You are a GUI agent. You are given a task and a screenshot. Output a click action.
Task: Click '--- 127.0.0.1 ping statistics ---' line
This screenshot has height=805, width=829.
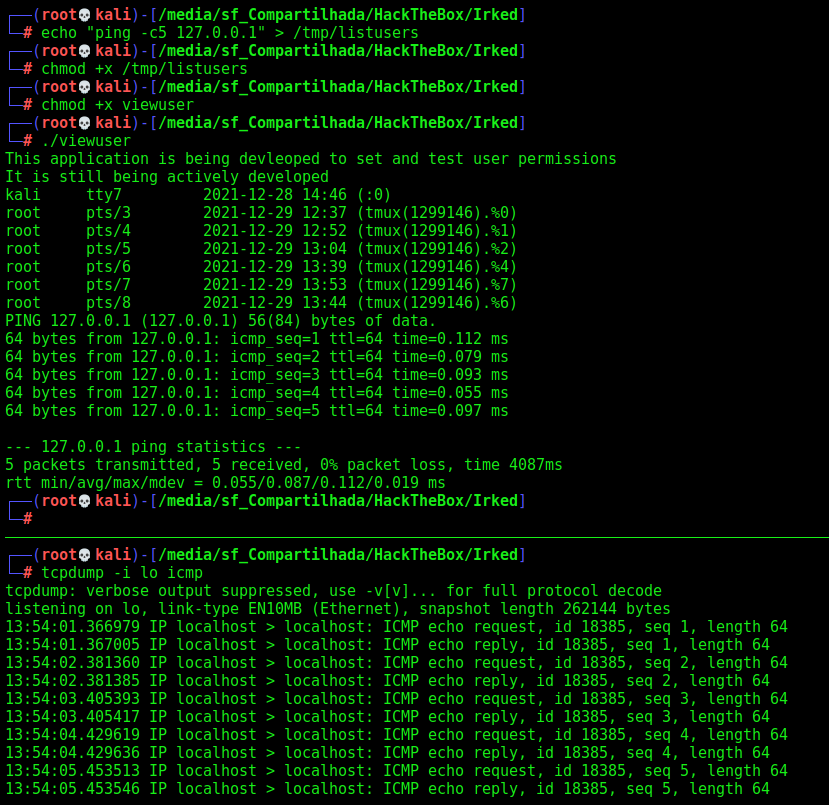pos(153,447)
